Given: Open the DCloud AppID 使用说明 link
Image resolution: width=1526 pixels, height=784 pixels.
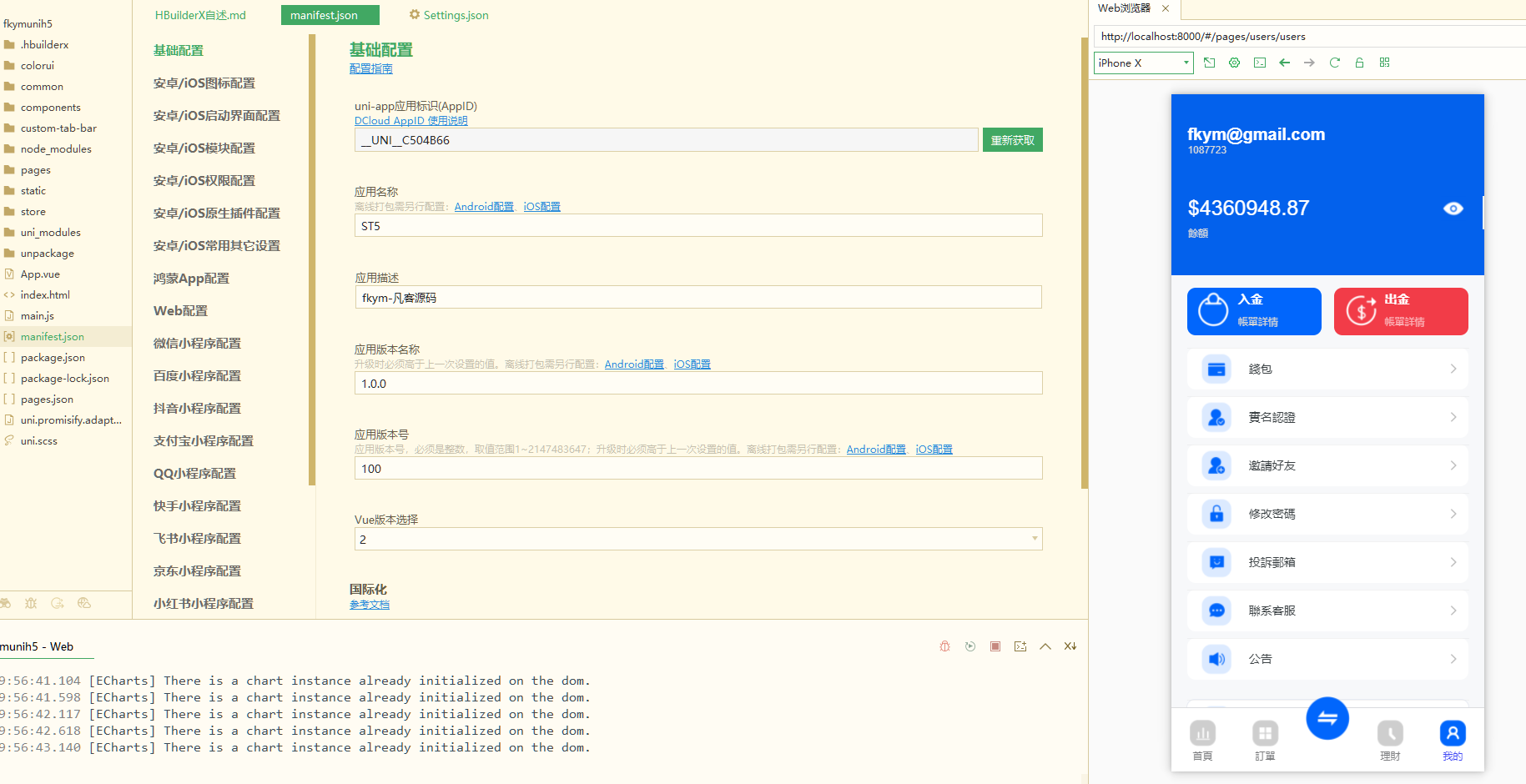Looking at the screenshot, I should [410, 120].
